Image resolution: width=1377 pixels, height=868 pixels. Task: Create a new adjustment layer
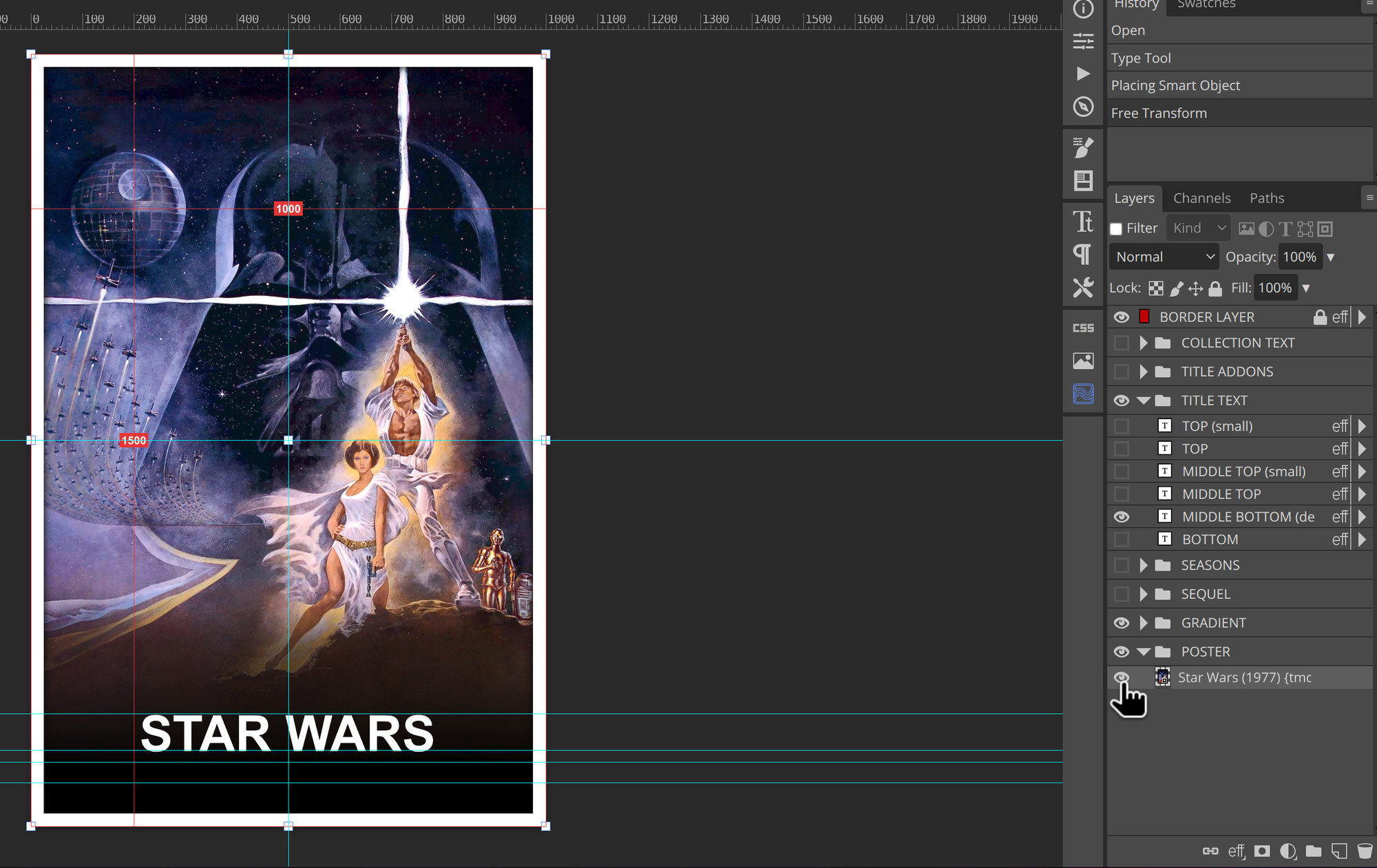1287,851
